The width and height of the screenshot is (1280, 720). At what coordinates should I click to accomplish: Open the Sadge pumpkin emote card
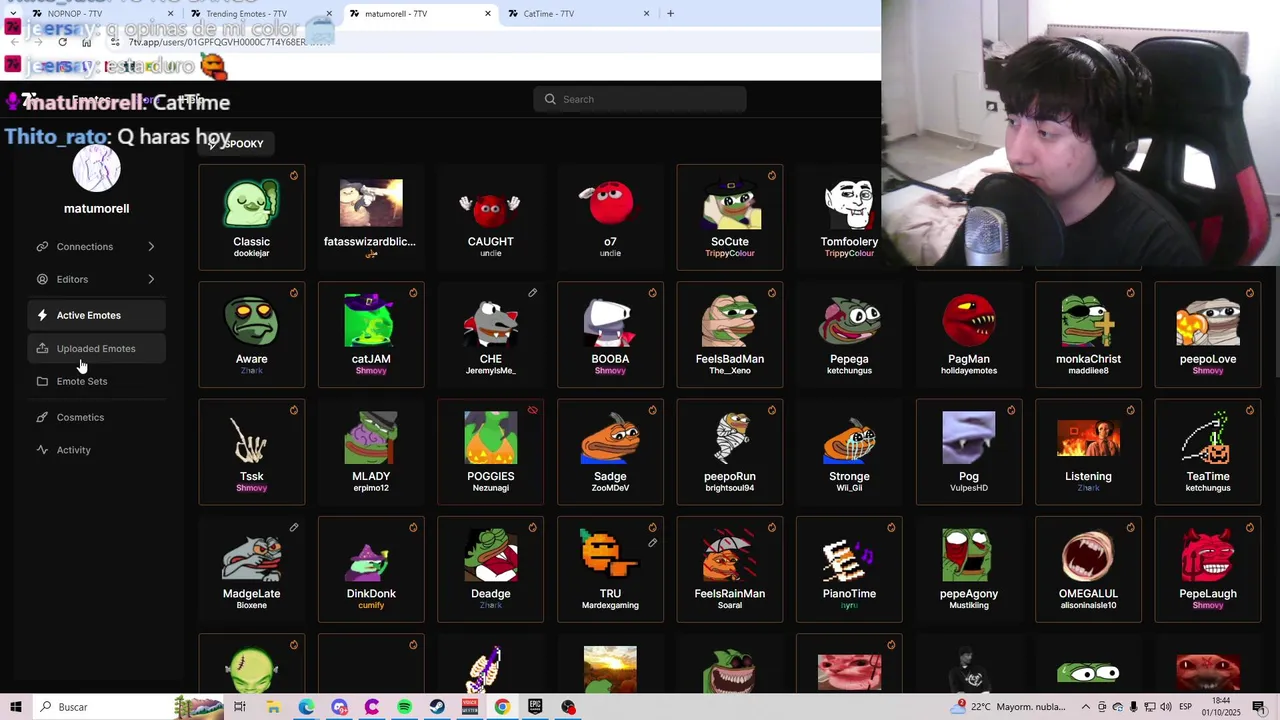click(x=610, y=451)
